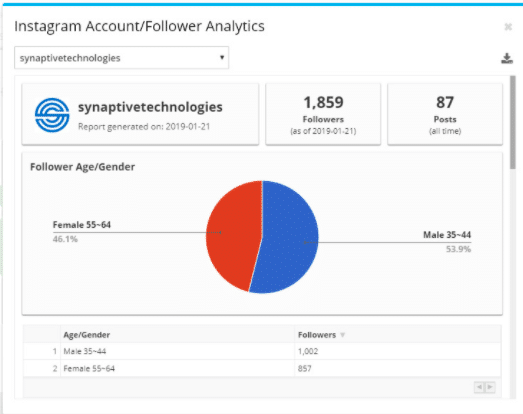523x414 pixels.
Task: Click the synaptivetechnologies account name heading
Action: (x=150, y=107)
